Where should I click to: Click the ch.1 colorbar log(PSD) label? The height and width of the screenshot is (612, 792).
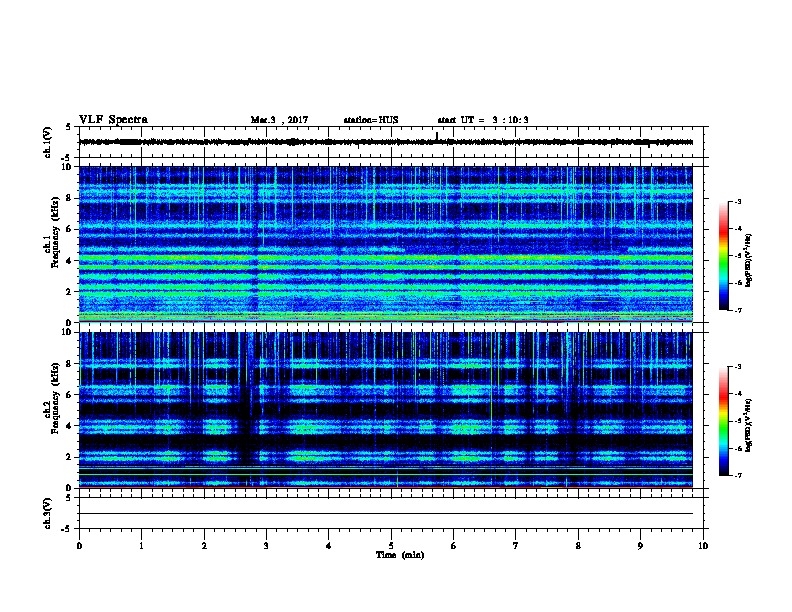(x=749, y=261)
